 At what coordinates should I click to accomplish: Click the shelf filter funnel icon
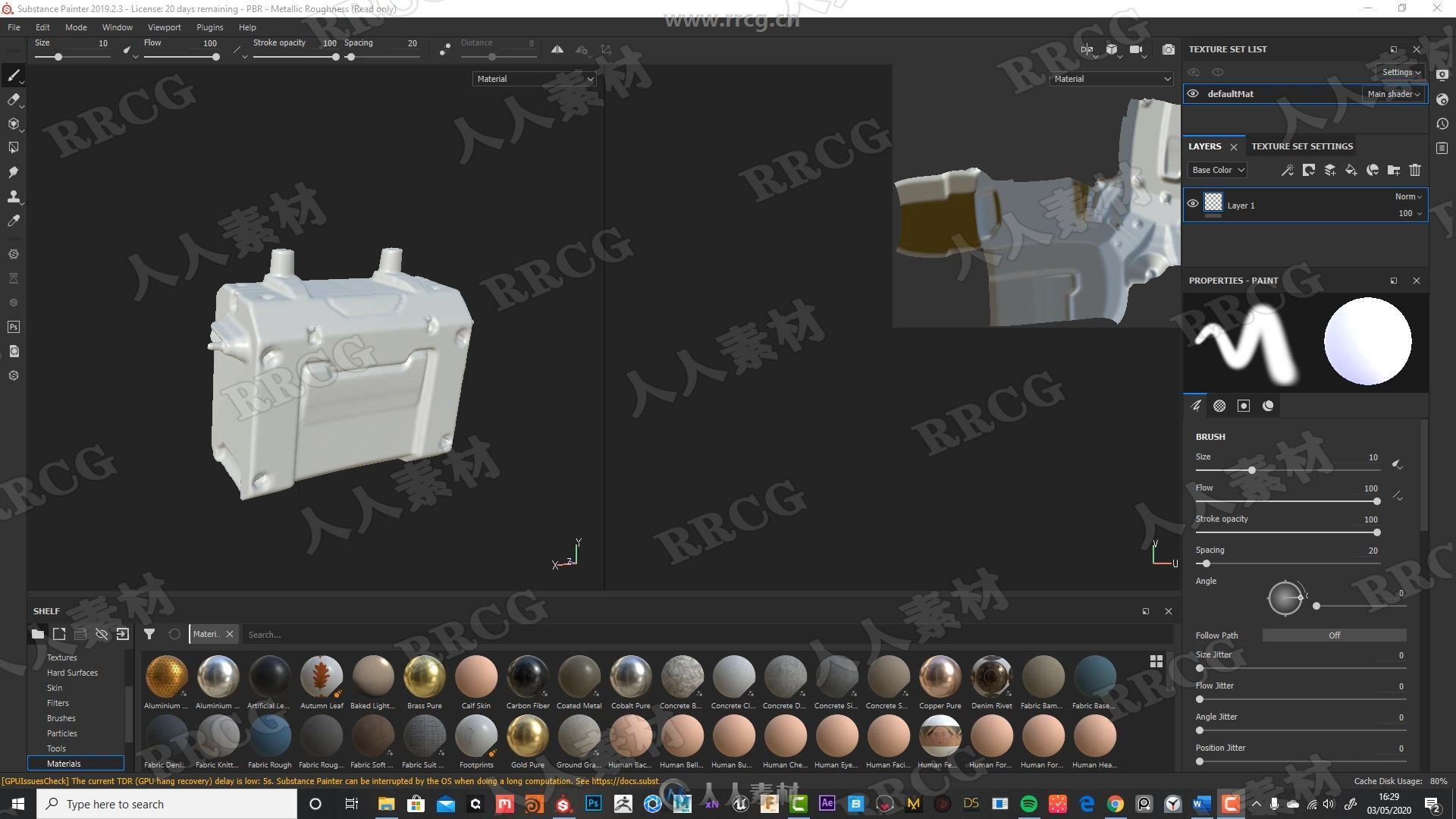(149, 634)
